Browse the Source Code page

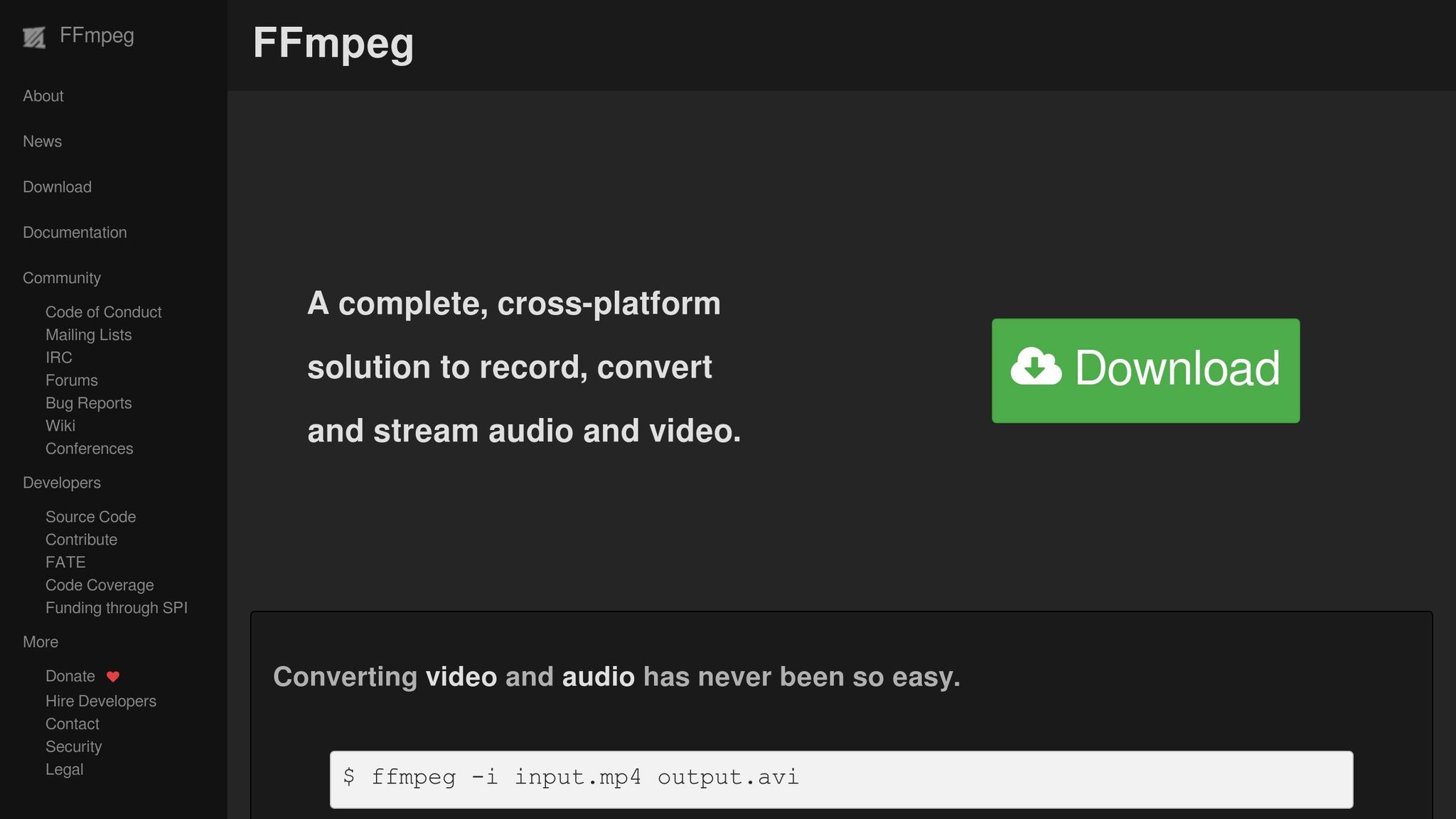(90, 516)
